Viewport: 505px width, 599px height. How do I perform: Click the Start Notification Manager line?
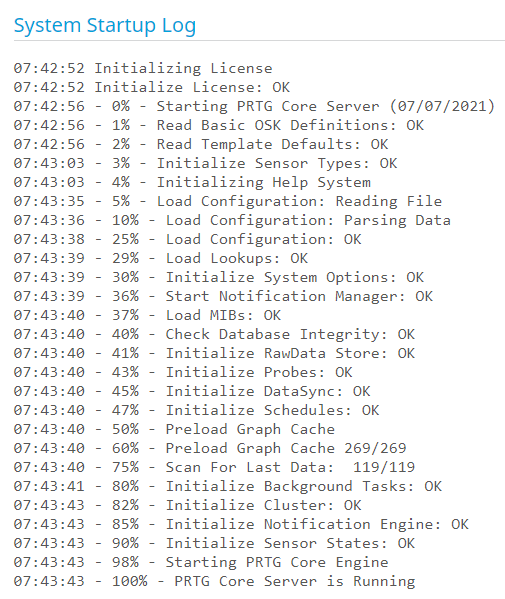pos(223,296)
